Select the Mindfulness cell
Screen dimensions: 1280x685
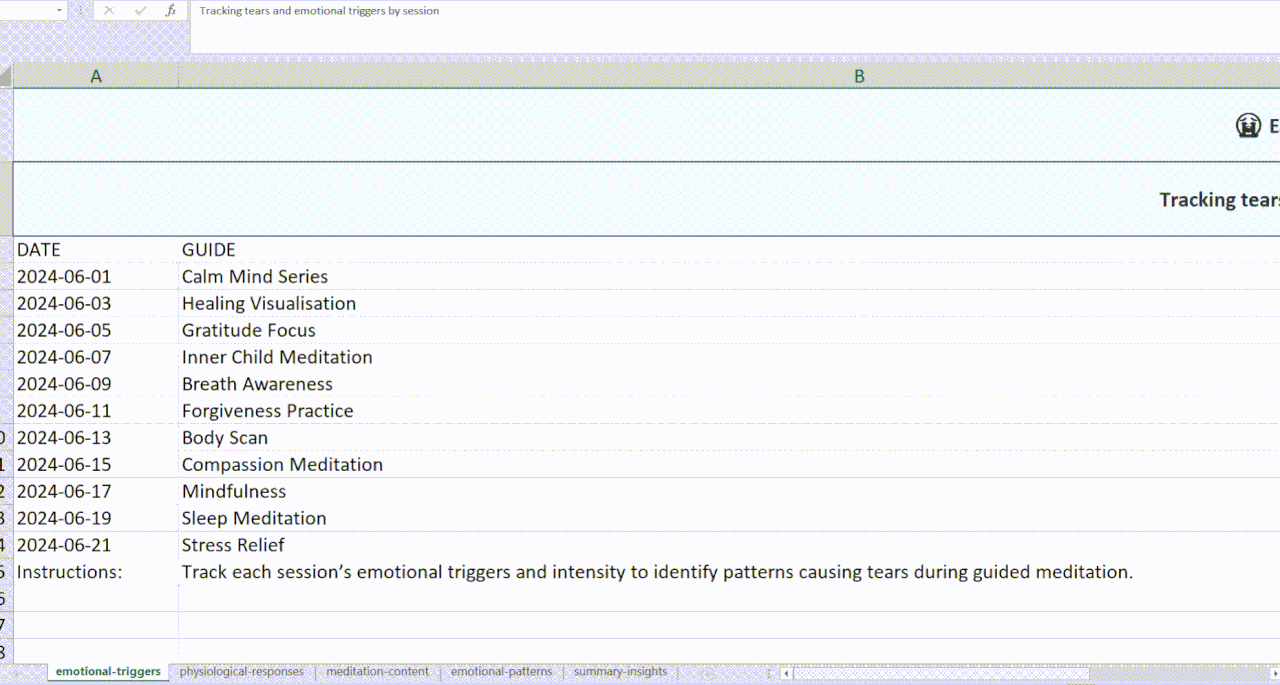[x=729, y=492]
